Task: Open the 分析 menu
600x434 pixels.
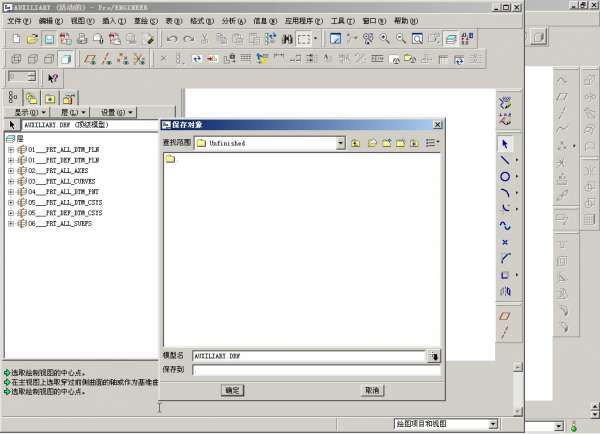Action: coord(233,21)
